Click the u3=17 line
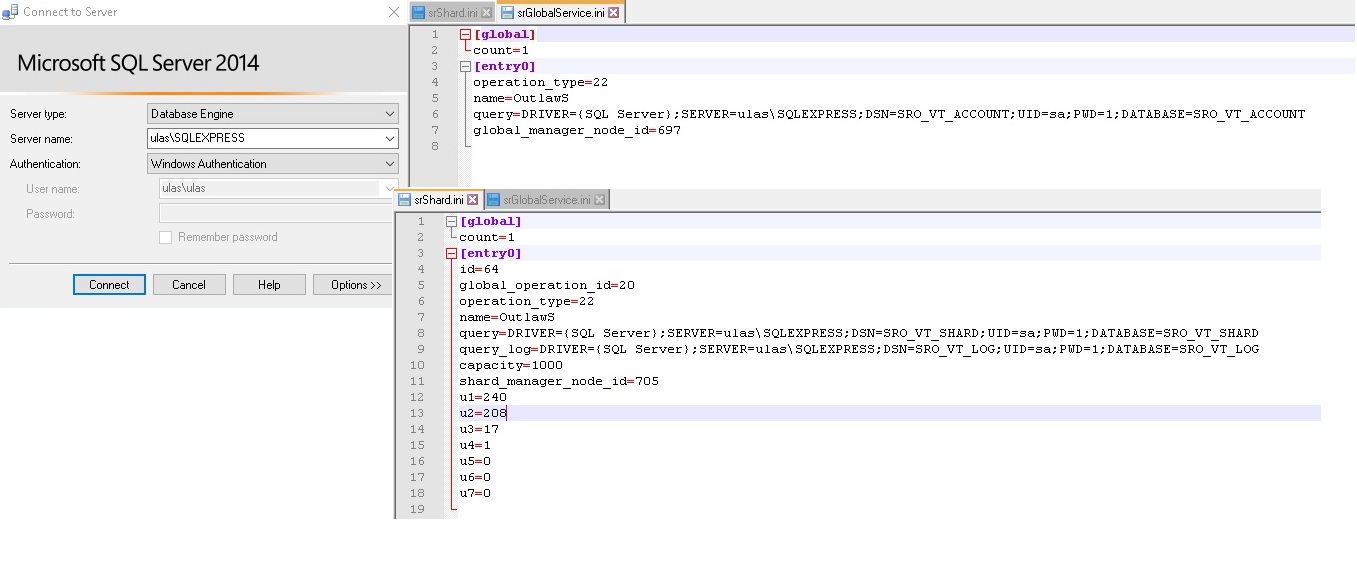This screenshot has height=571, width=1357. pyautogui.click(x=479, y=429)
